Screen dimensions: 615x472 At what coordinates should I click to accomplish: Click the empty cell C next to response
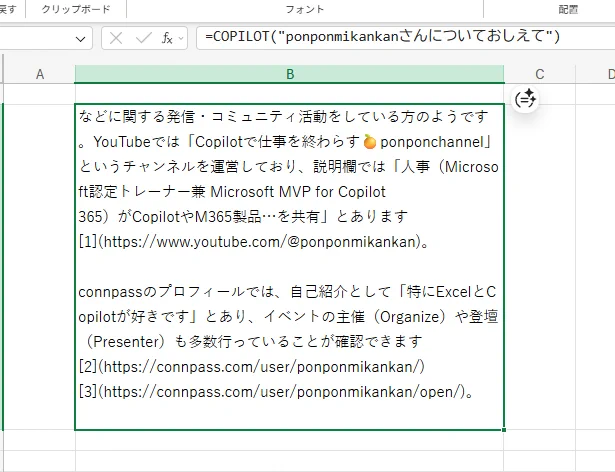pos(540,267)
